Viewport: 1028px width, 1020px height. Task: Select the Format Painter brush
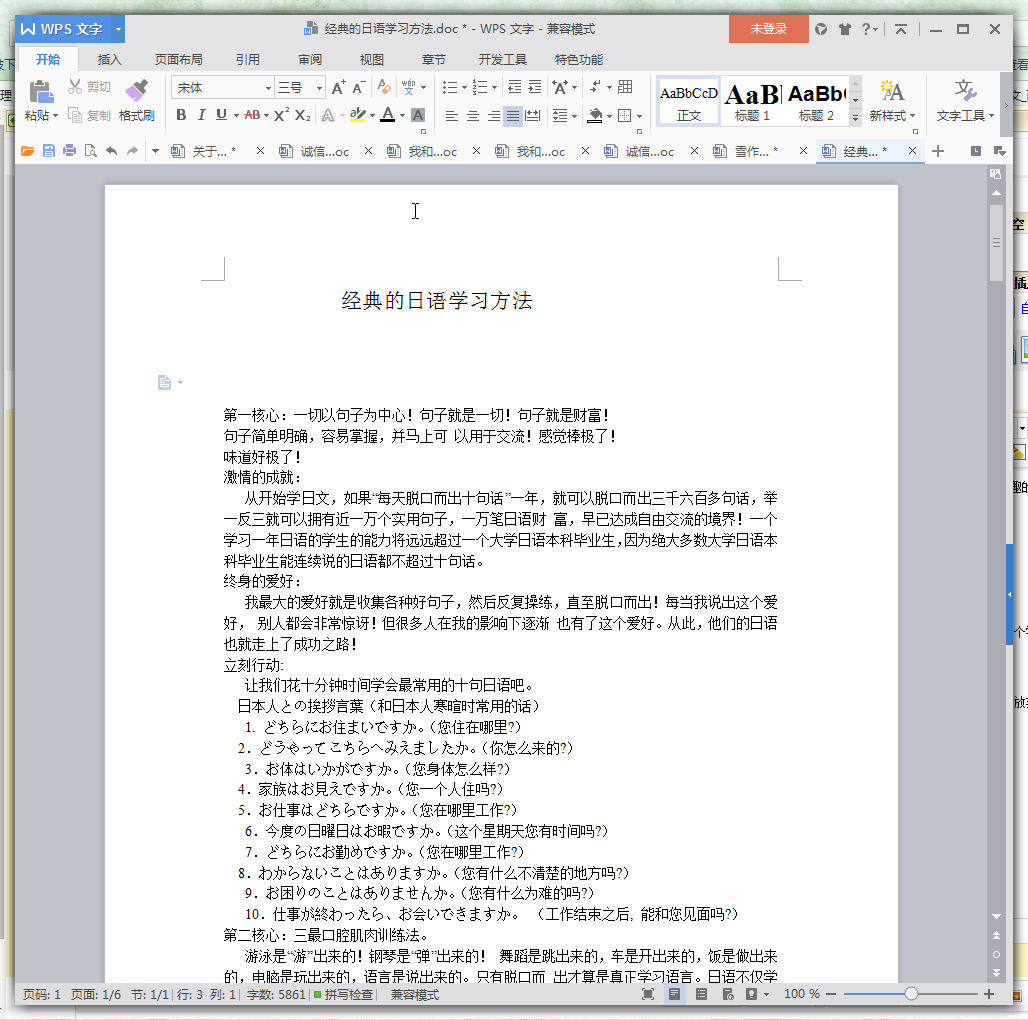pyautogui.click(x=136, y=91)
